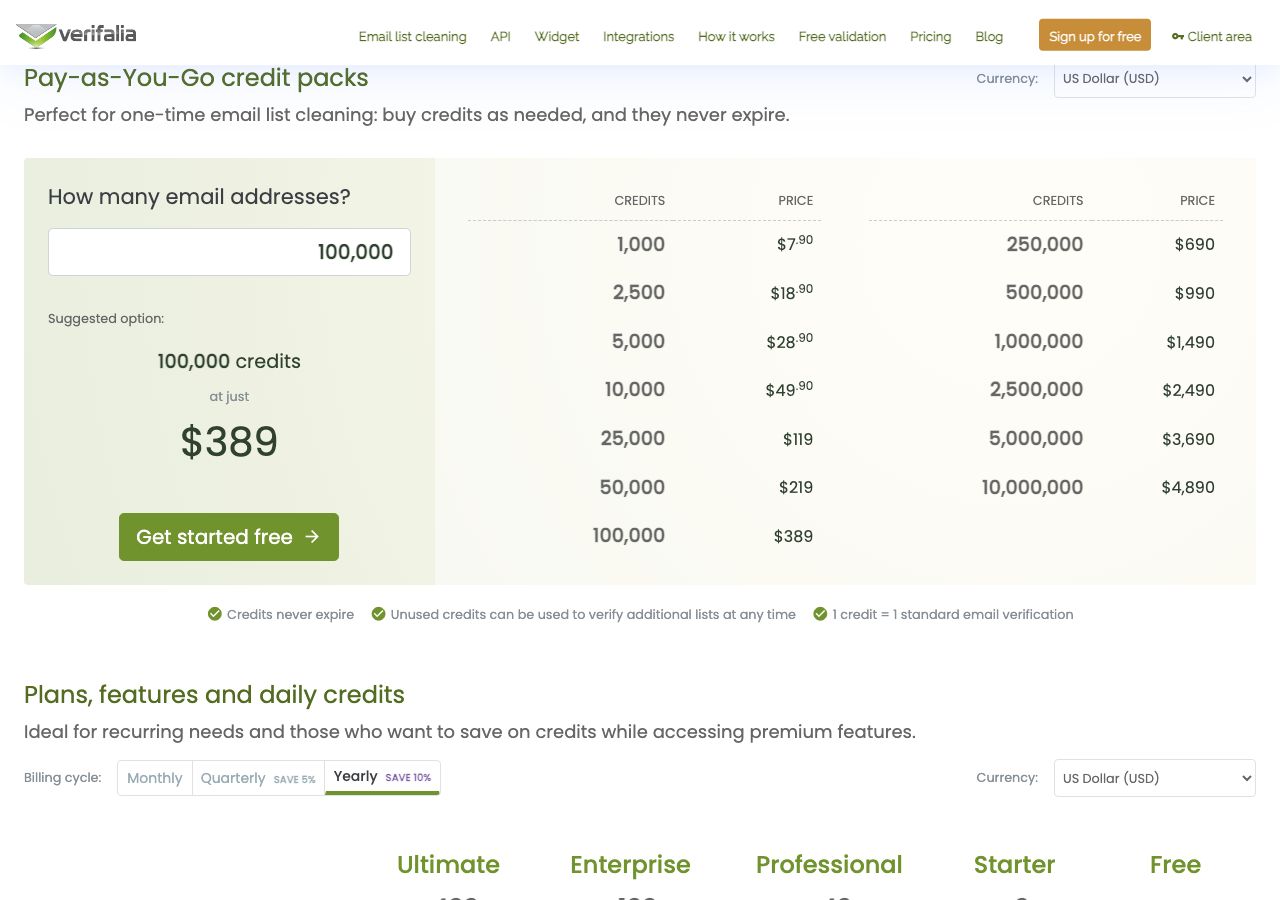Click the Ultimate plan heading

pyautogui.click(x=448, y=865)
